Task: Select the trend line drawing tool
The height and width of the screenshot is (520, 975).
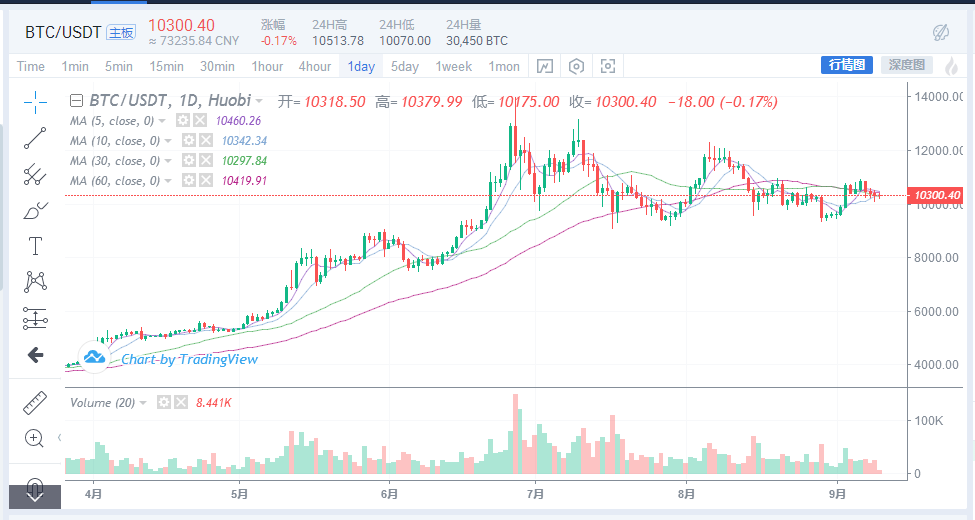Action: click(x=35, y=138)
